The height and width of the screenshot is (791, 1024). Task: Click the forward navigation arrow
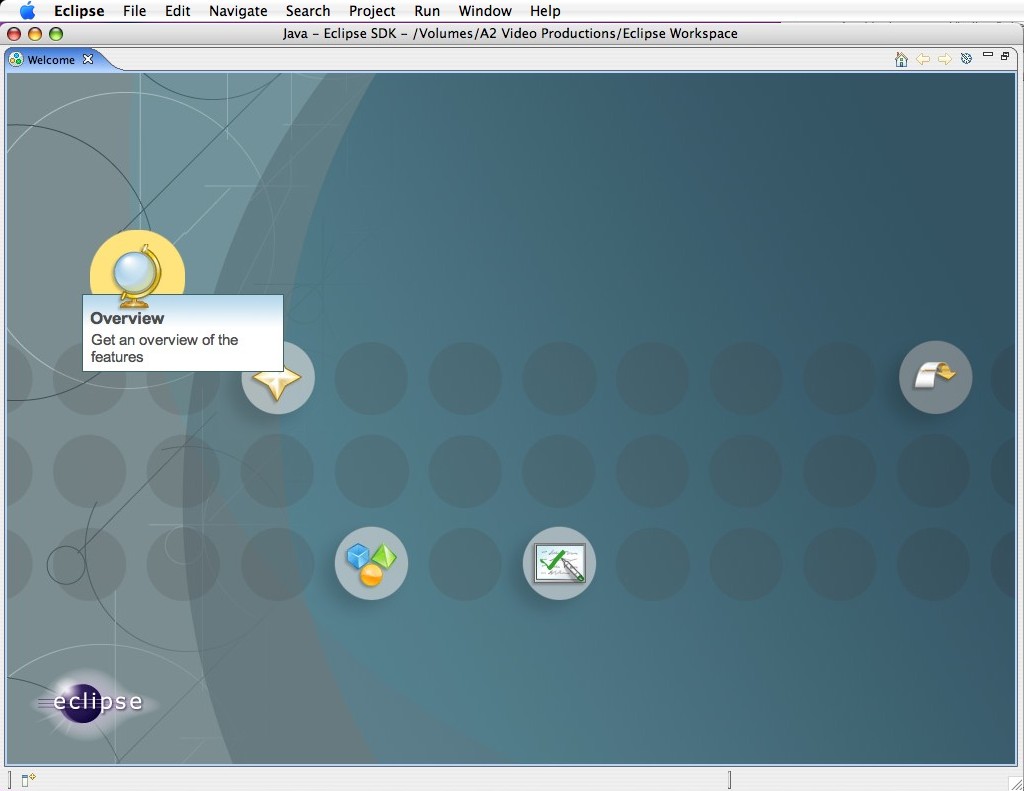(945, 60)
